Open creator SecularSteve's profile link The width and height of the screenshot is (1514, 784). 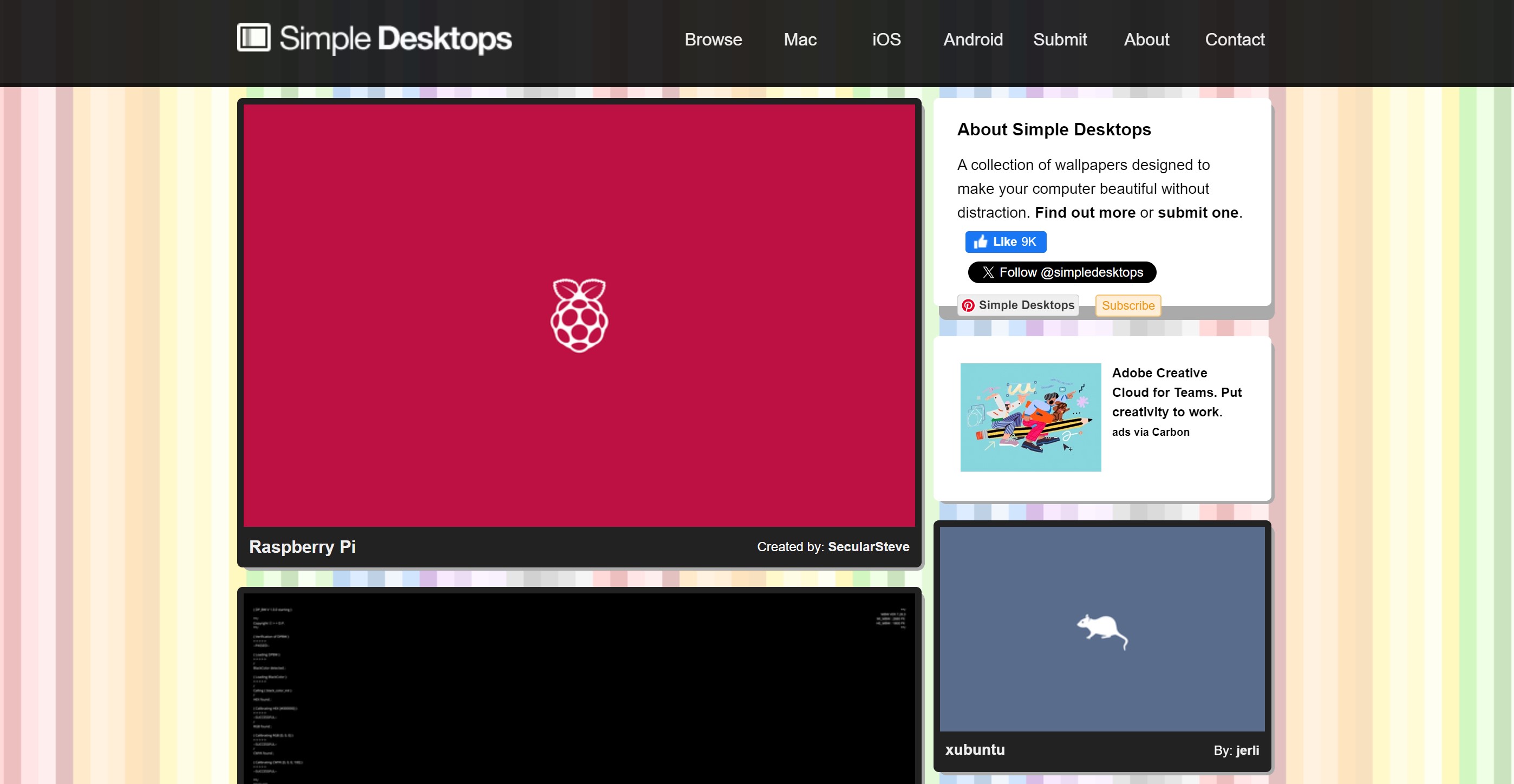tap(868, 546)
